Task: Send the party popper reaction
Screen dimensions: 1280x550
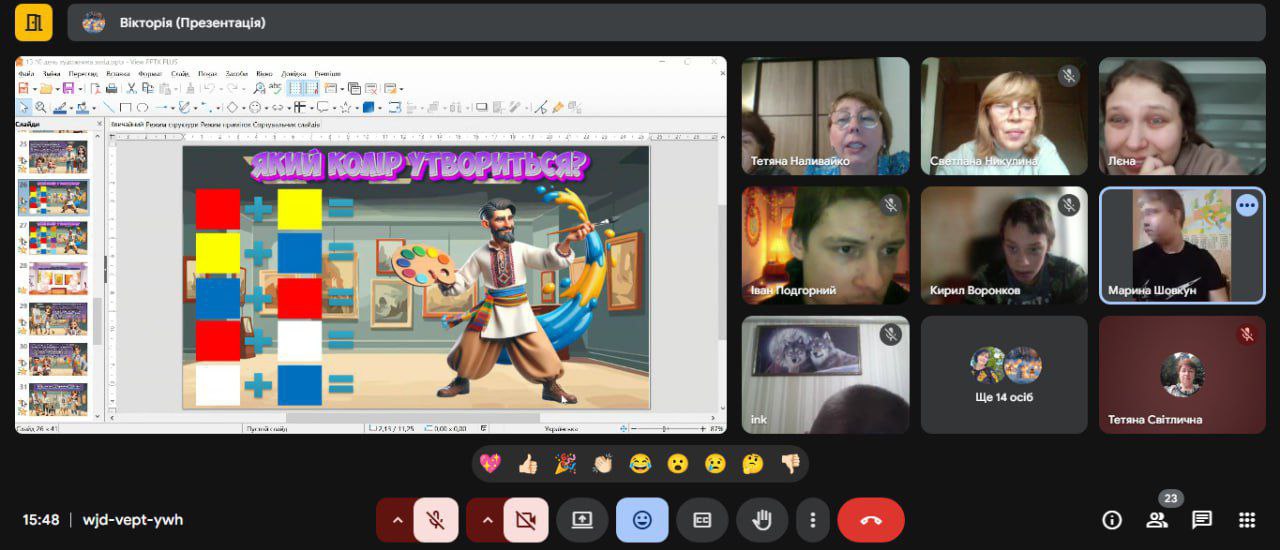Action: tap(565, 464)
